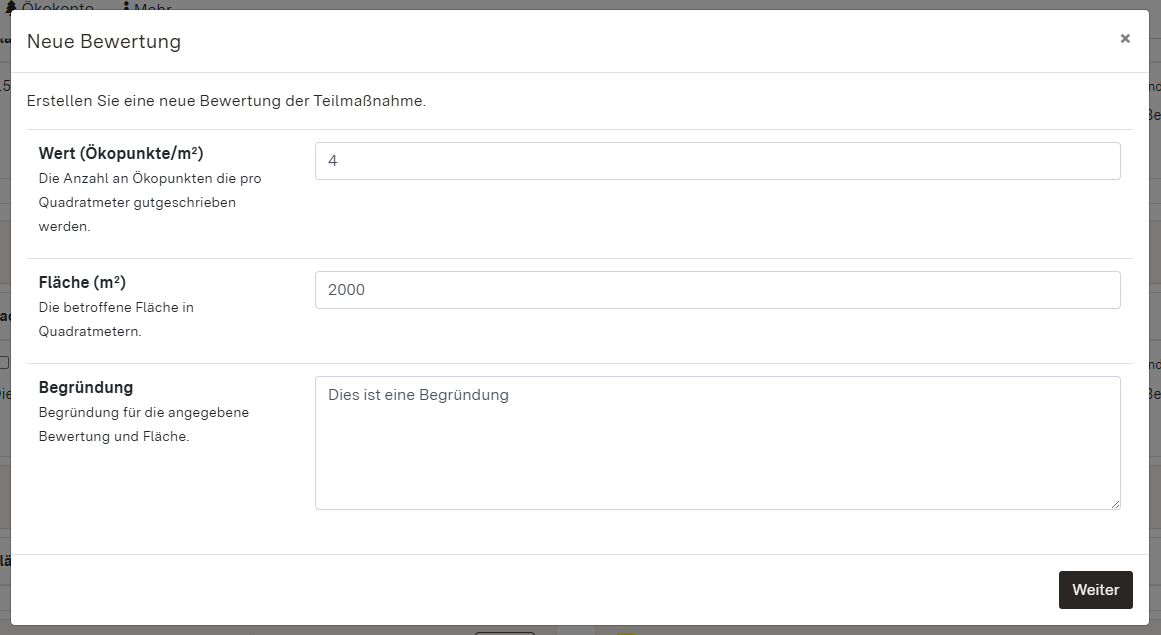This screenshot has width=1161, height=635.
Task: Click the "Fläche (m²)" label
Action: point(82,282)
